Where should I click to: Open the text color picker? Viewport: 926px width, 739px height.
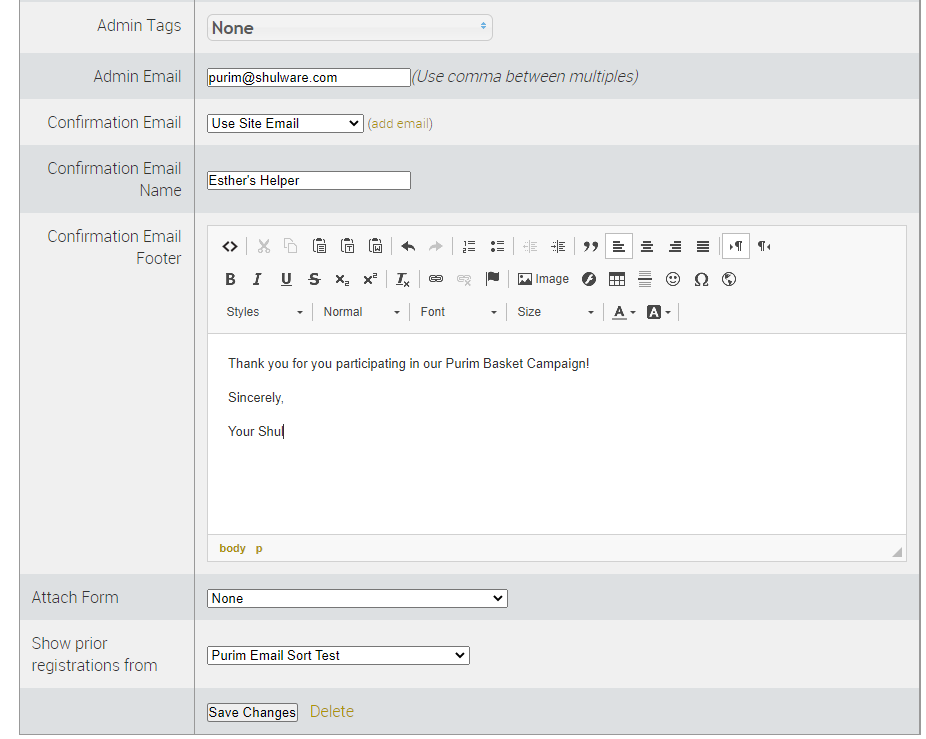(x=624, y=312)
